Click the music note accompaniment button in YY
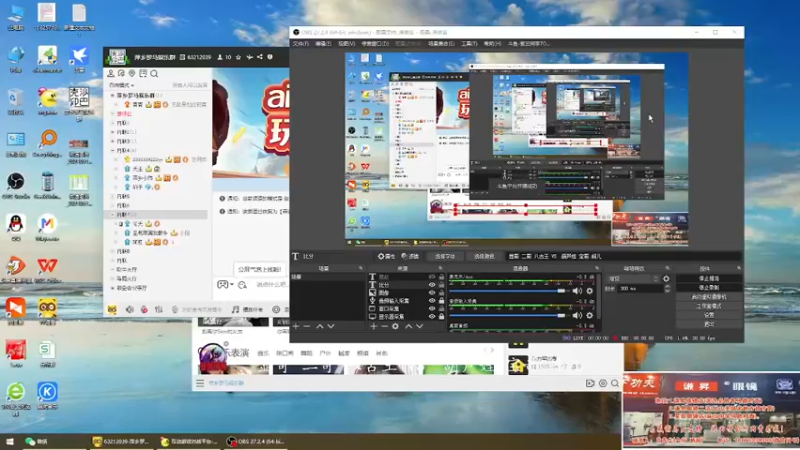Image resolution: width=800 pixels, height=450 pixels. [247, 310]
